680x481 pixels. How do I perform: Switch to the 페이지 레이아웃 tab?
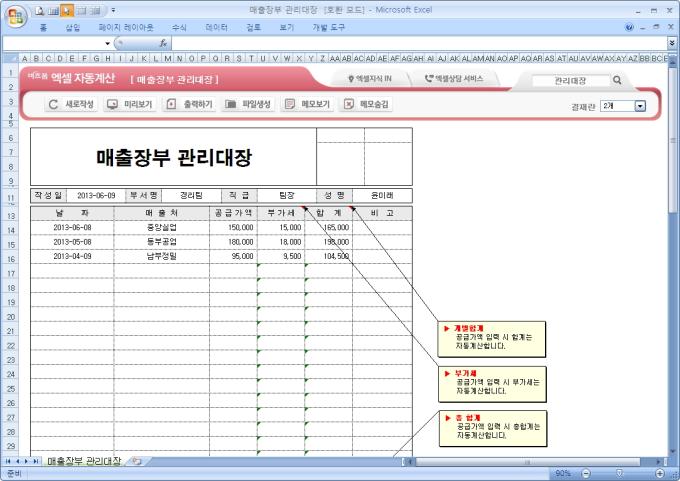coord(126,28)
